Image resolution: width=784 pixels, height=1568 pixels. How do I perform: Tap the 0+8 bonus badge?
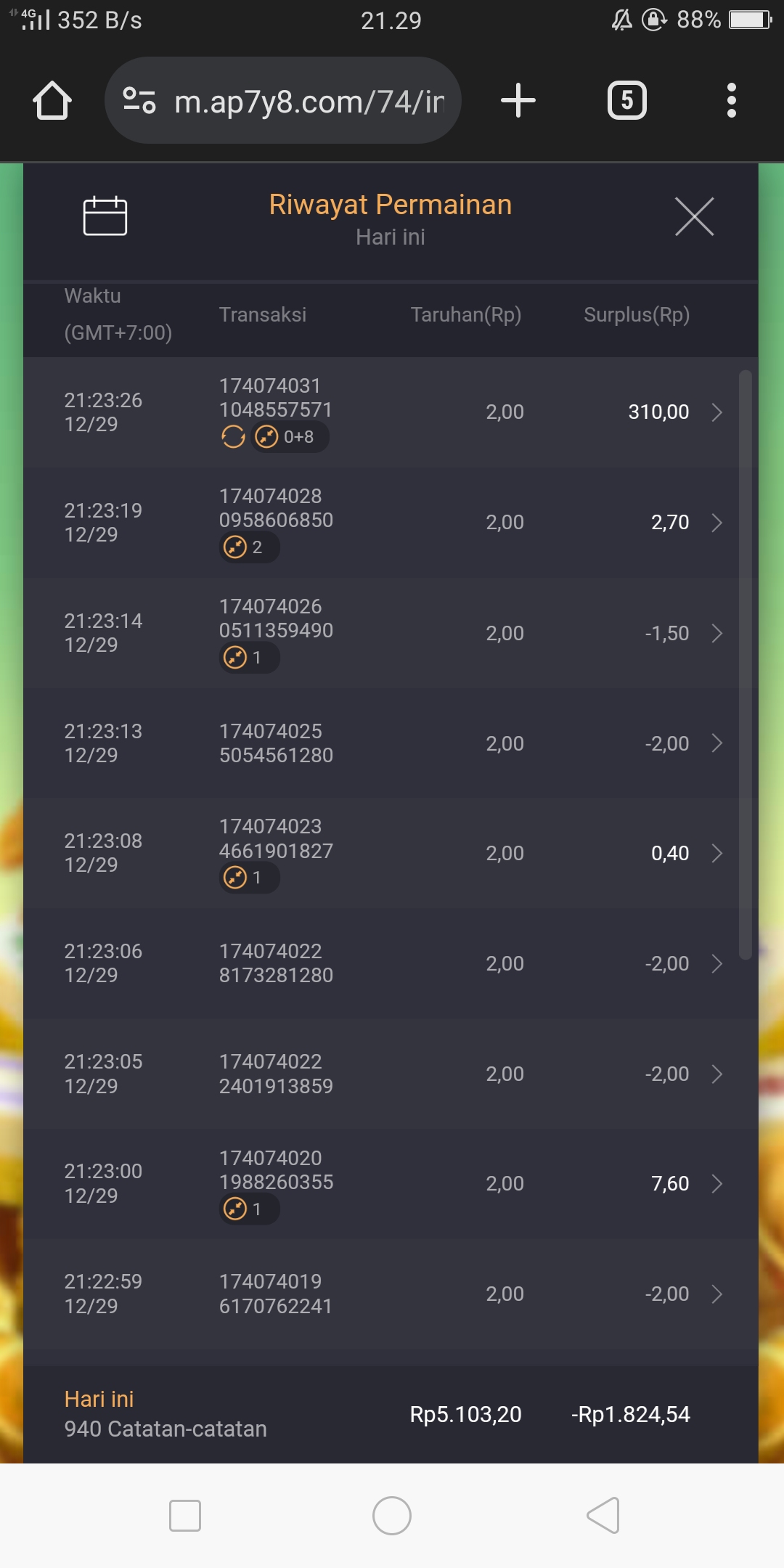[290, 437]
